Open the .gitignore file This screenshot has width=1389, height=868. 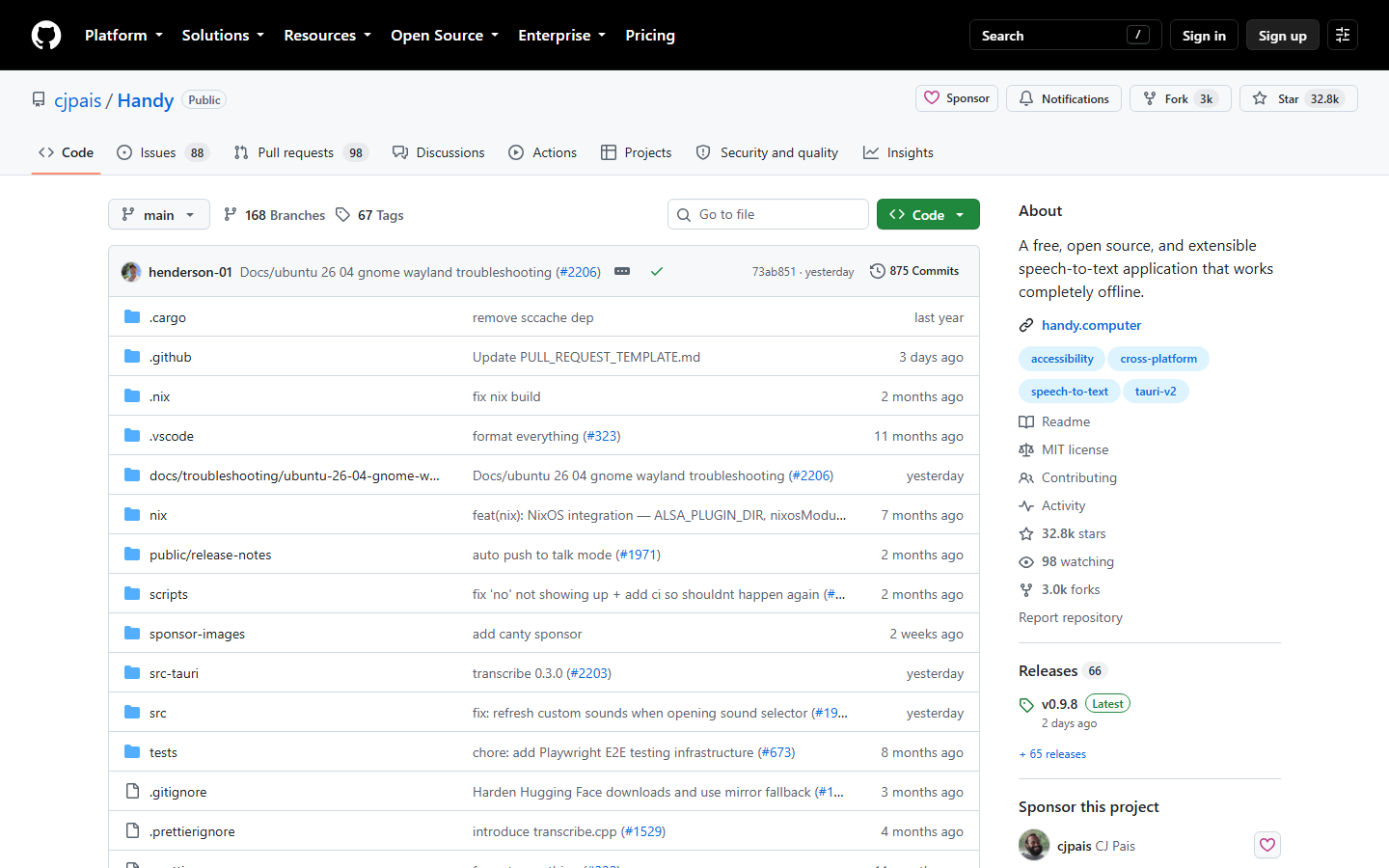[x=177, y=792]
